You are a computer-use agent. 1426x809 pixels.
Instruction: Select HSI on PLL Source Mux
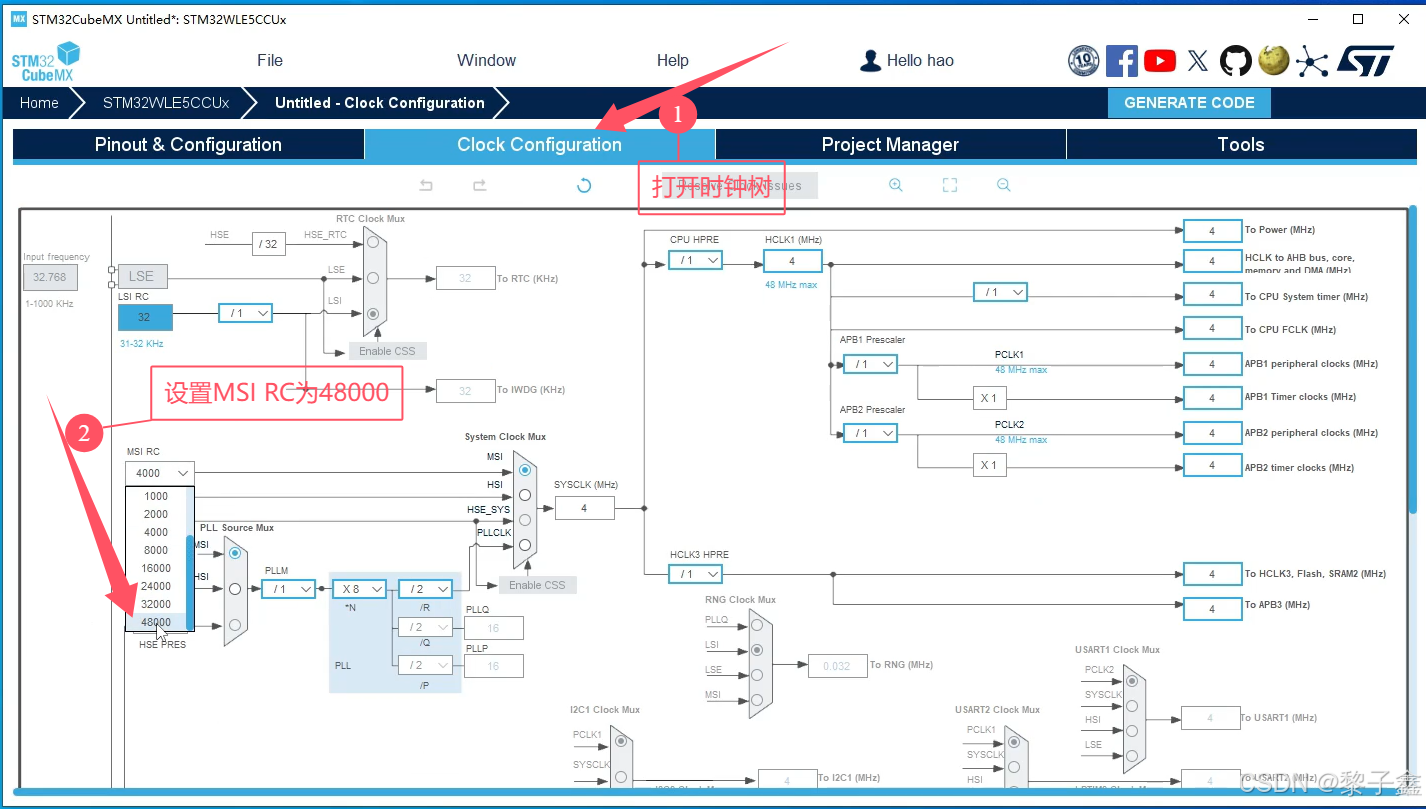[234, 589]
